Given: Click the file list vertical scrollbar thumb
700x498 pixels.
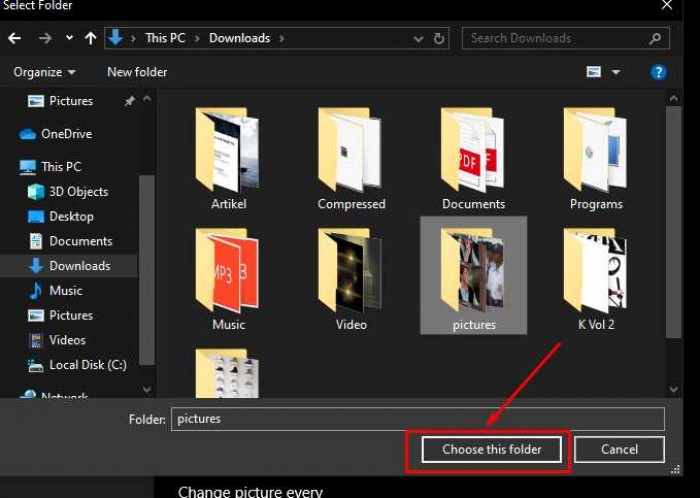Looking at the screenshot, I should [674, 222].
